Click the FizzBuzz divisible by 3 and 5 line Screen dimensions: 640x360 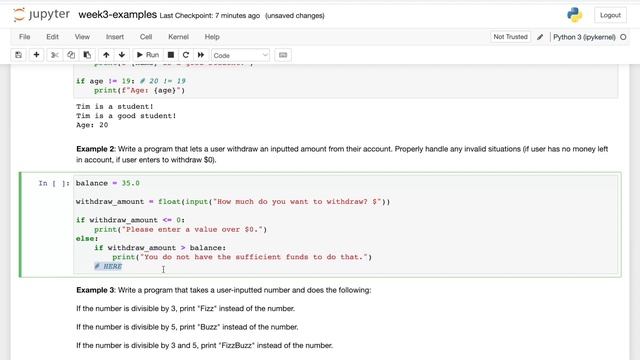pos(204,345)
